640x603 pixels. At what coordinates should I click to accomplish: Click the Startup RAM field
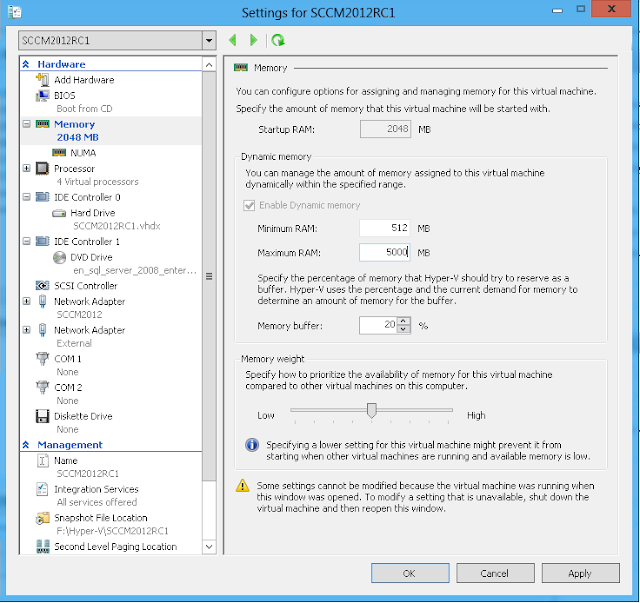pyautogui.click(x=385, y=129)
